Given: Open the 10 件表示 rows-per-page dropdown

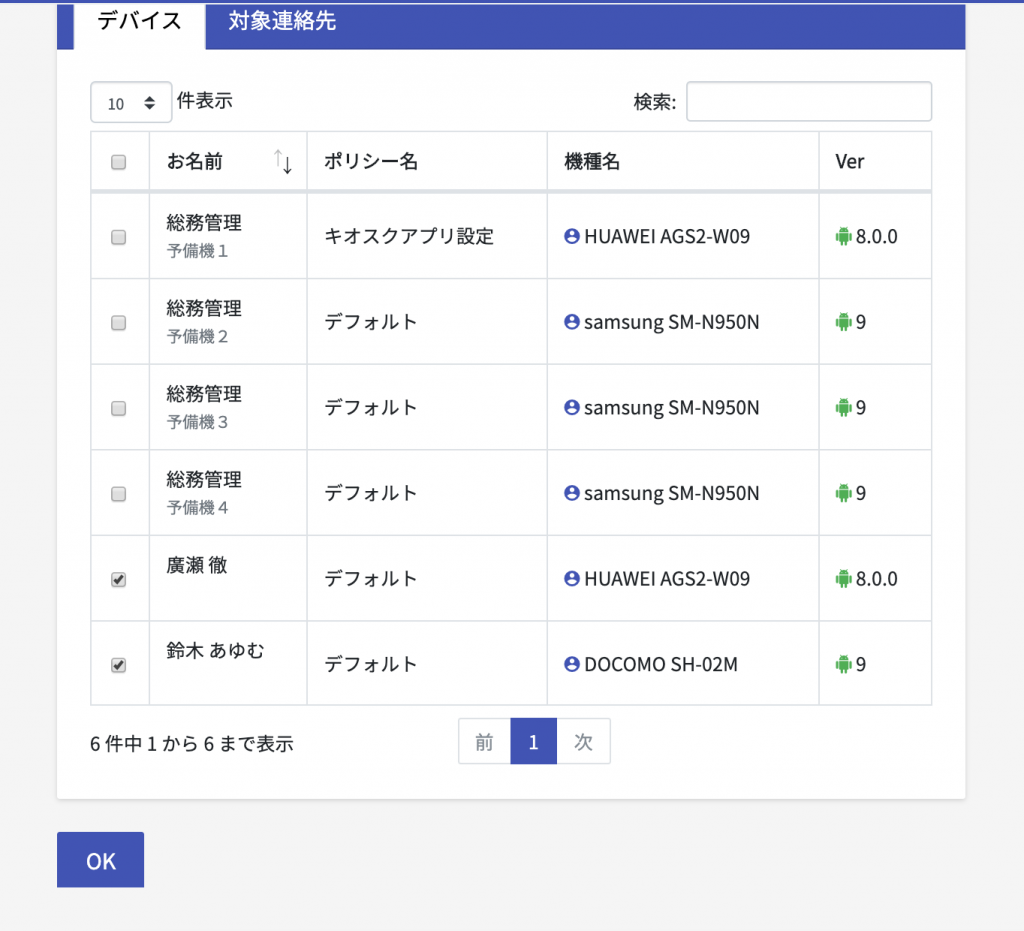Looking at the screenshot, I should 131,102.
